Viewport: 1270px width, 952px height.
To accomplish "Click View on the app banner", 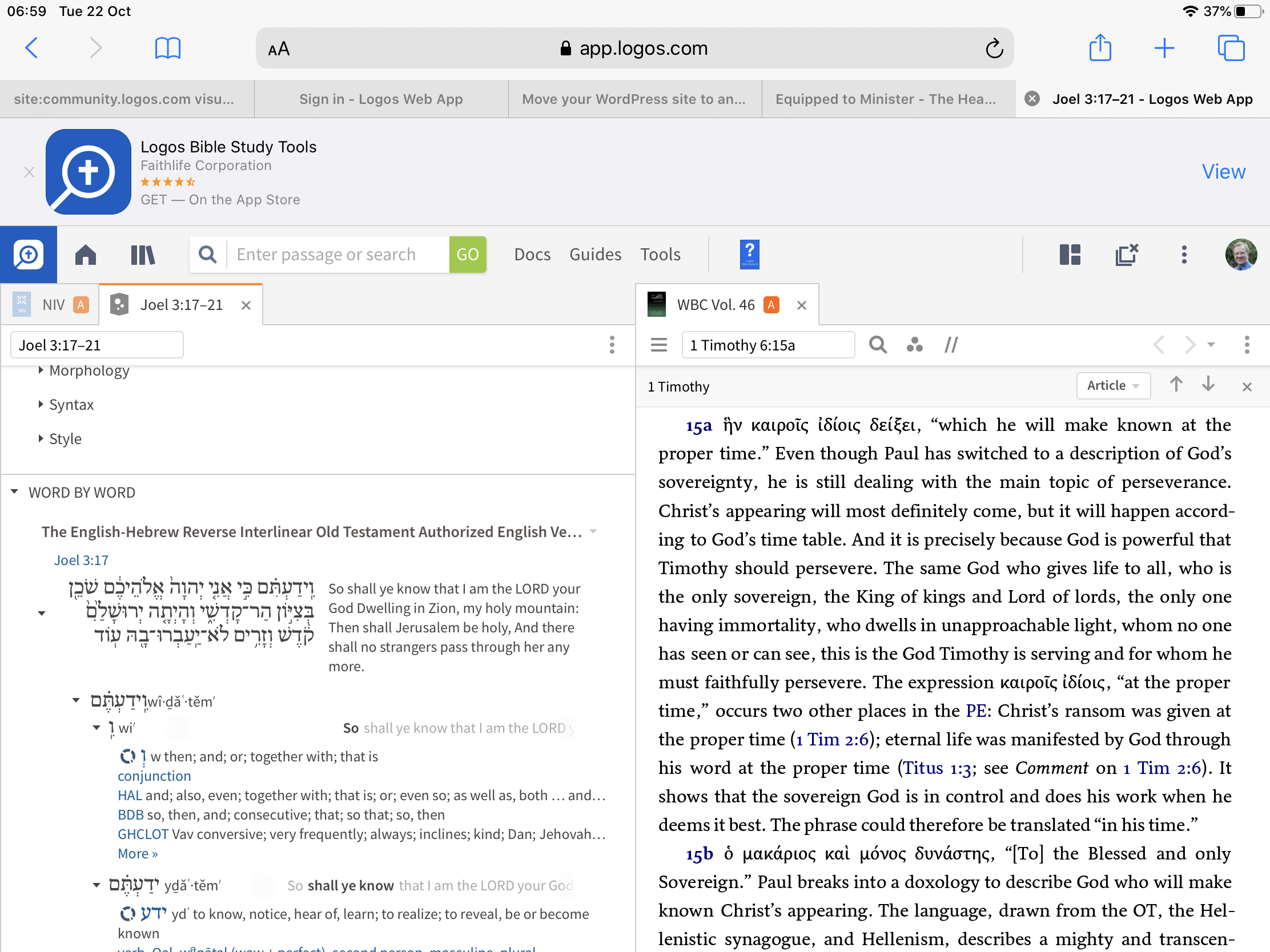I will pyautogui.click(x=1224, y=172).
